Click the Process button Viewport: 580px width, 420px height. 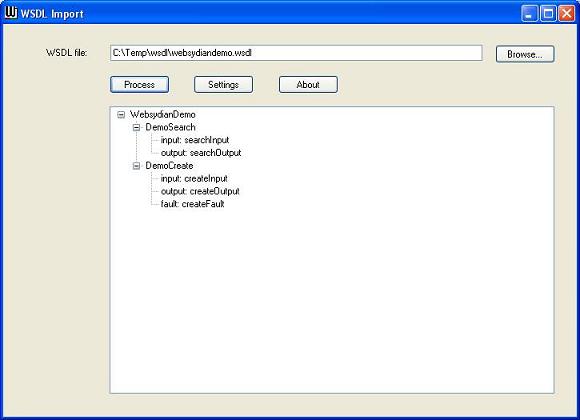pos(139,85)
